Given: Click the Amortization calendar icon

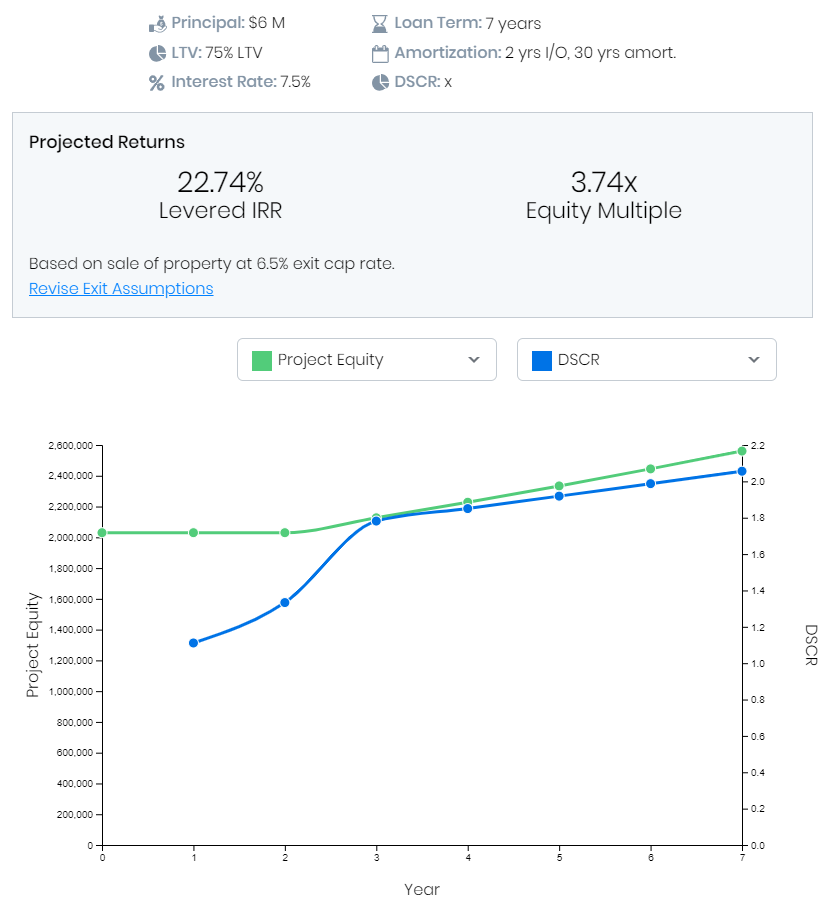Looking at the screenshot, I should tap(380, 53).
